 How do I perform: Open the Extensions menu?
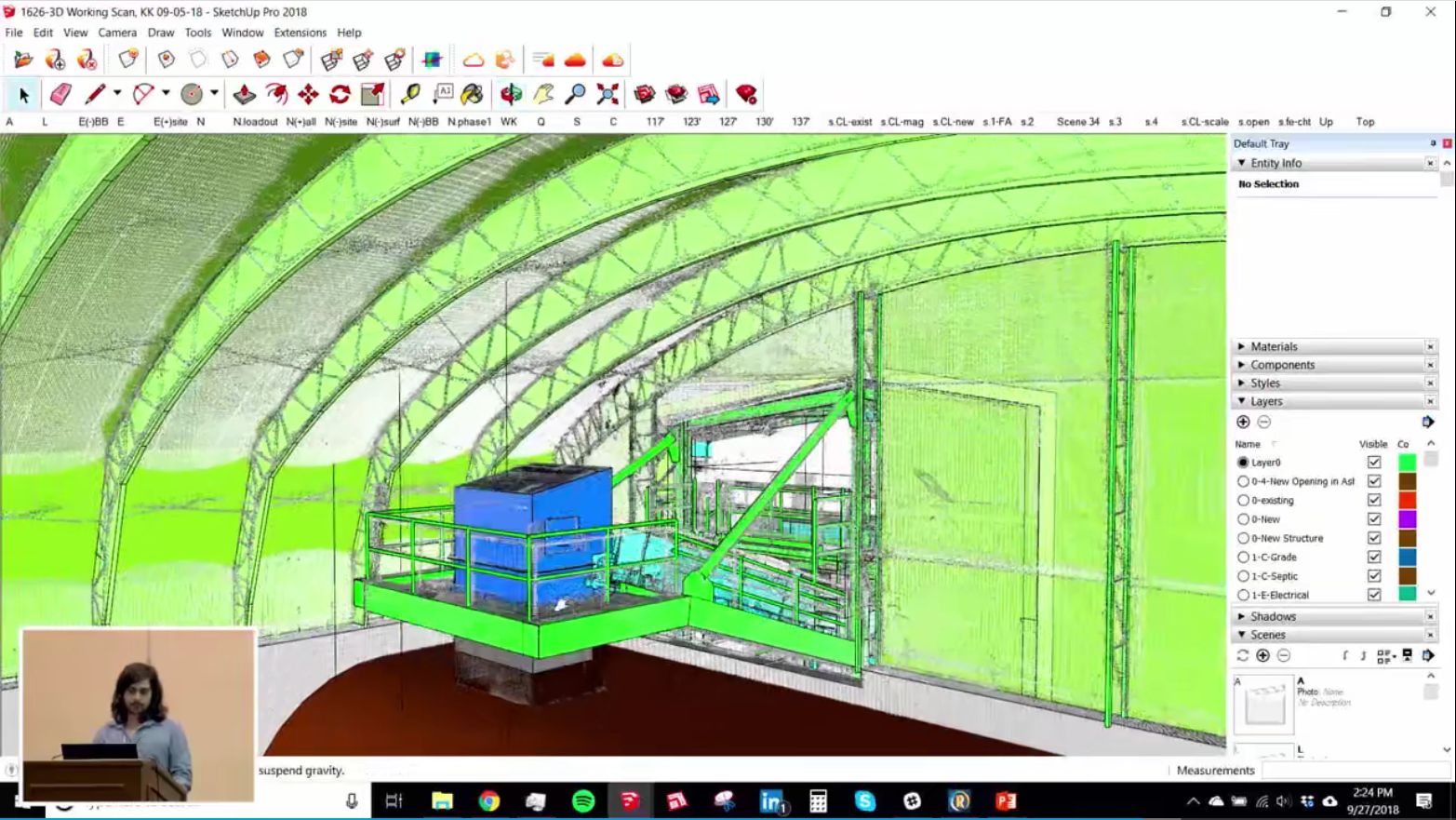(300, 33)
